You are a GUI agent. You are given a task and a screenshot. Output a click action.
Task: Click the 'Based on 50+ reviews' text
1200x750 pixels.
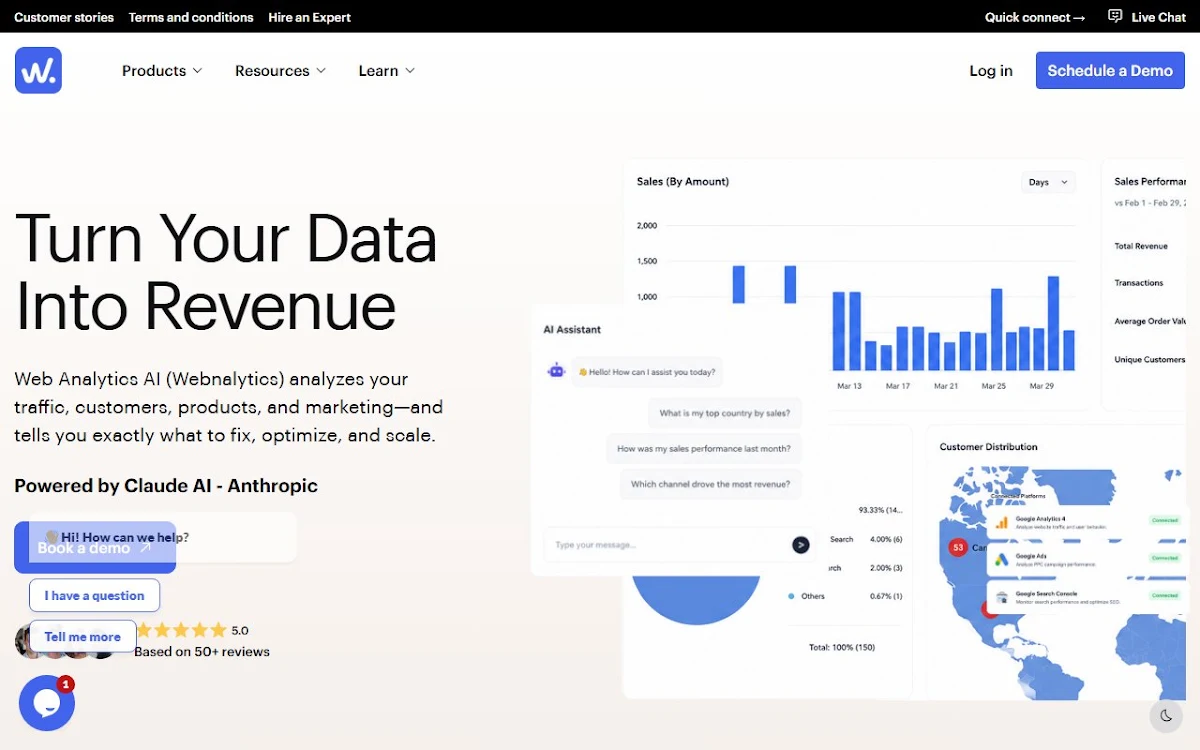[202, 652]
